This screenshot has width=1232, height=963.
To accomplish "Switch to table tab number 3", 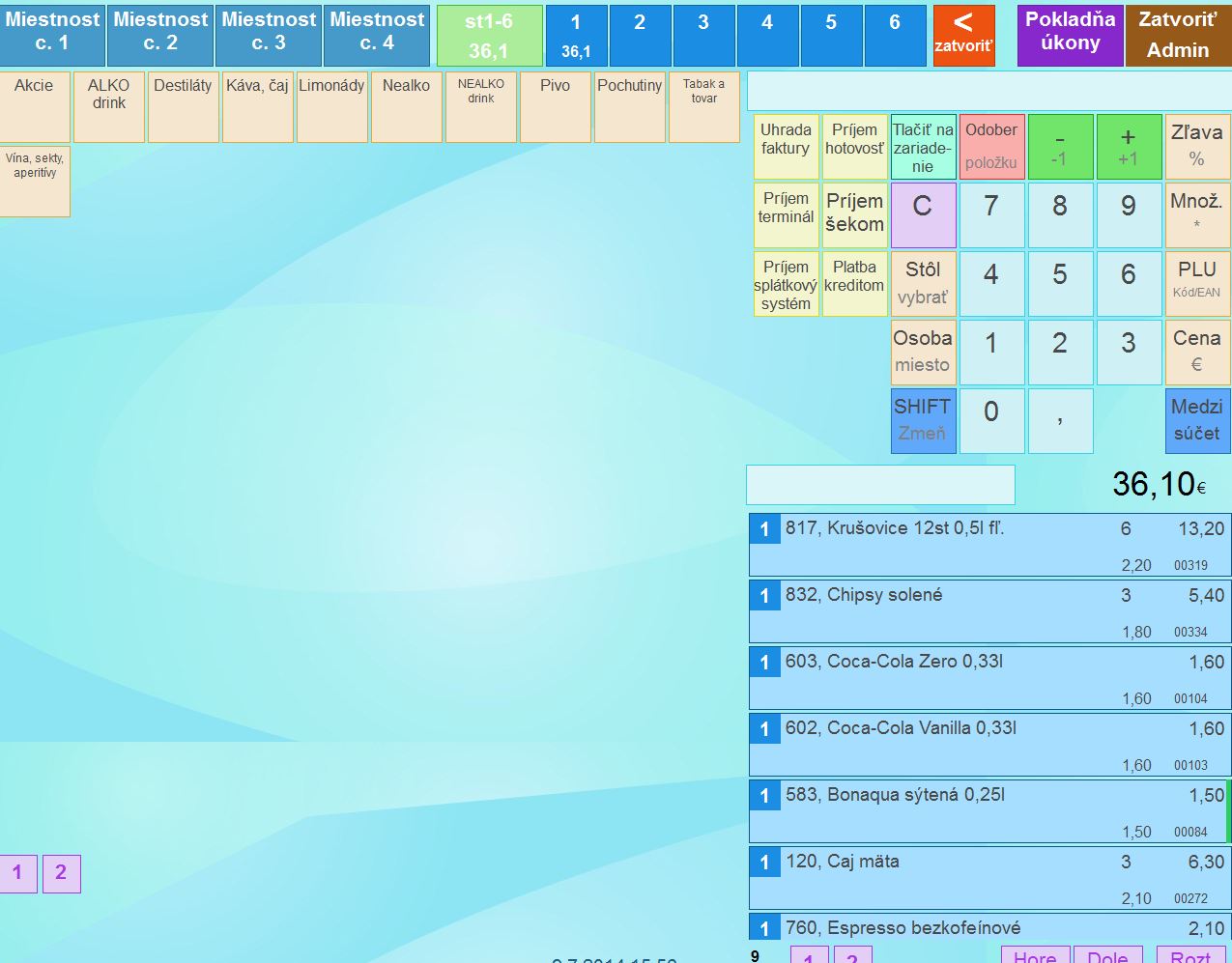I will (x=703, y=35).
